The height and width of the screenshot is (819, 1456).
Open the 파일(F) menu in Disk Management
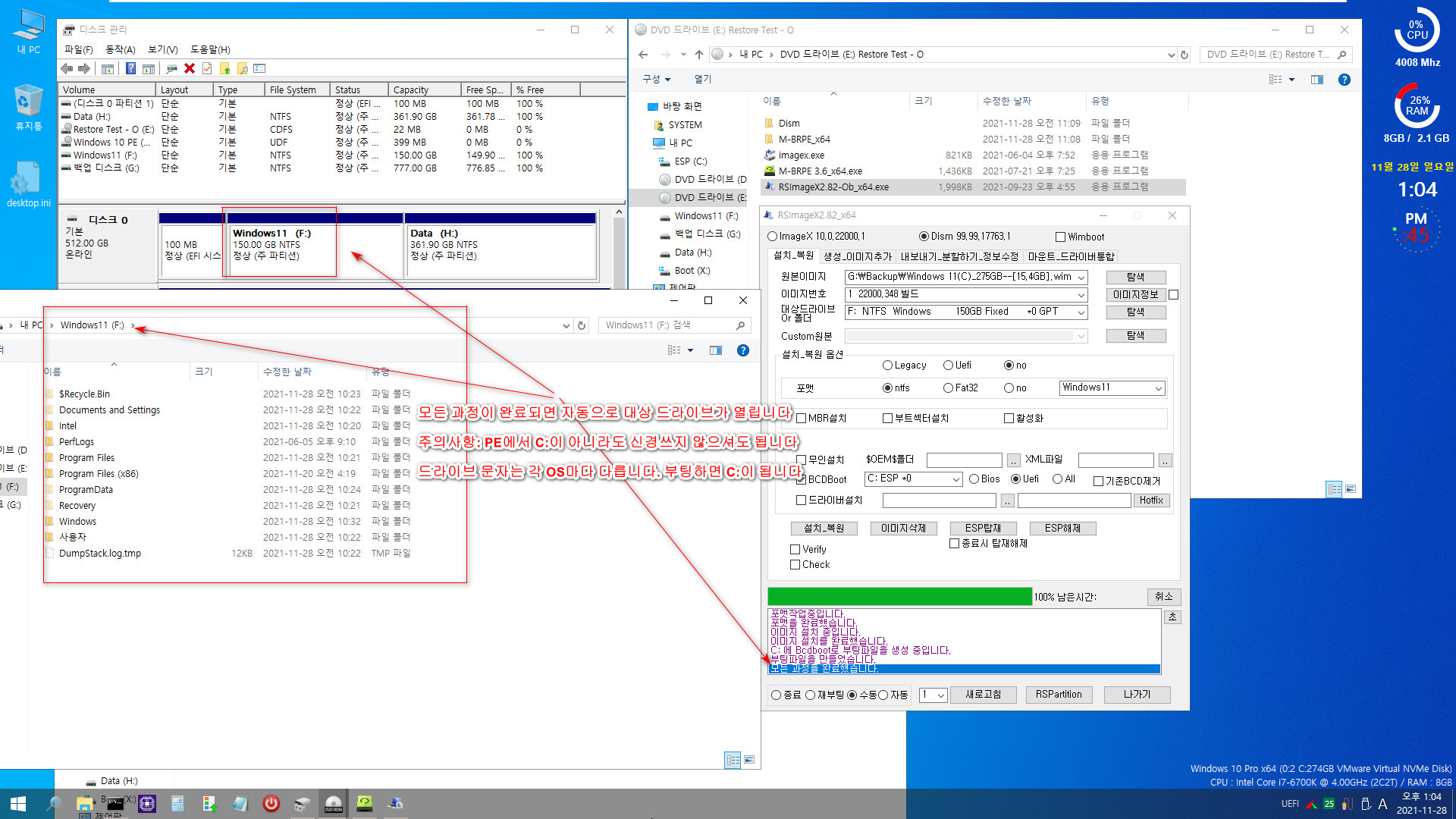click(78, 49)
